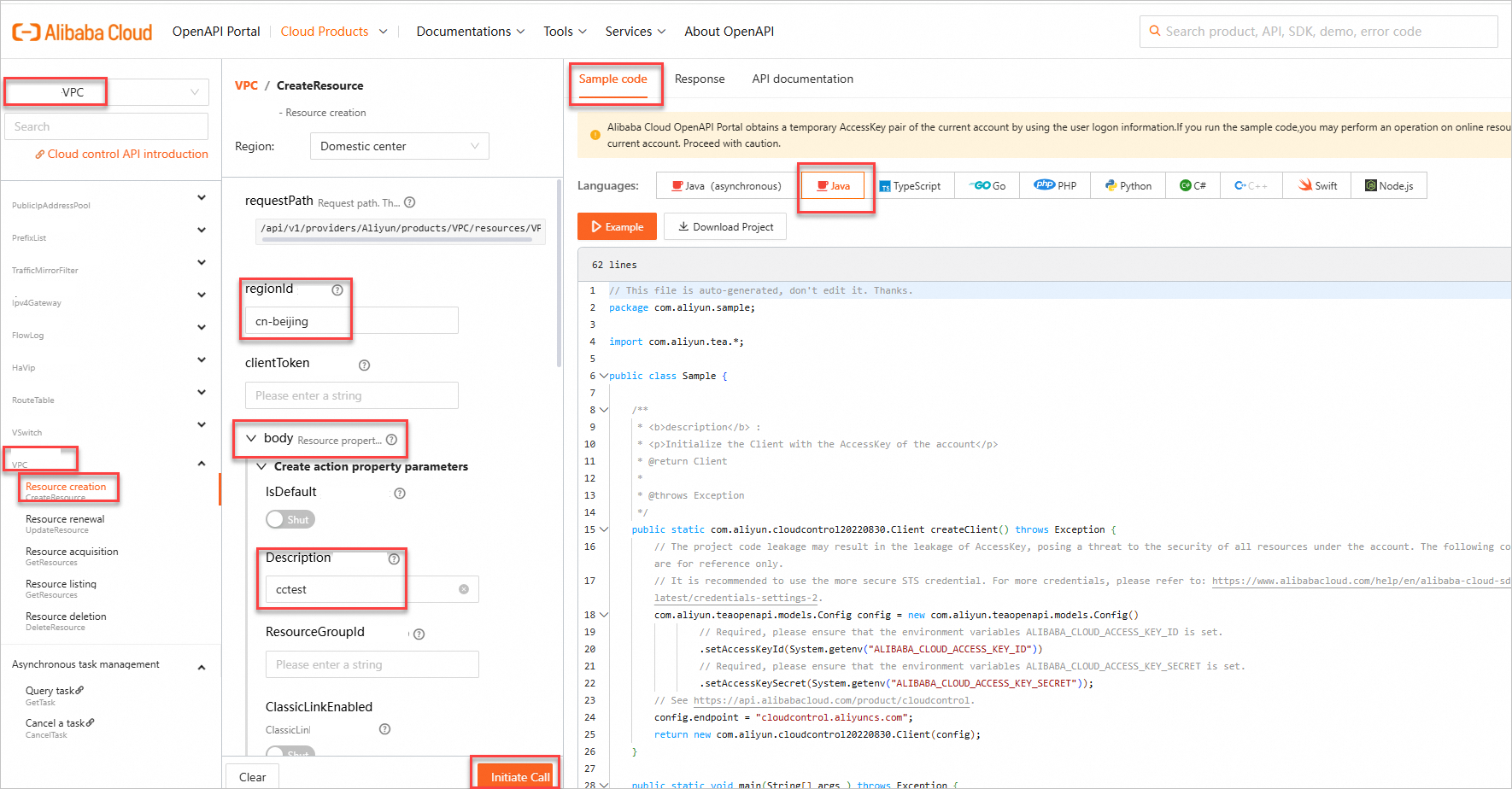Click the help icon next to IsDefault
The height and width of the screenshot is (789, 1512).
[x=400, y=494]
